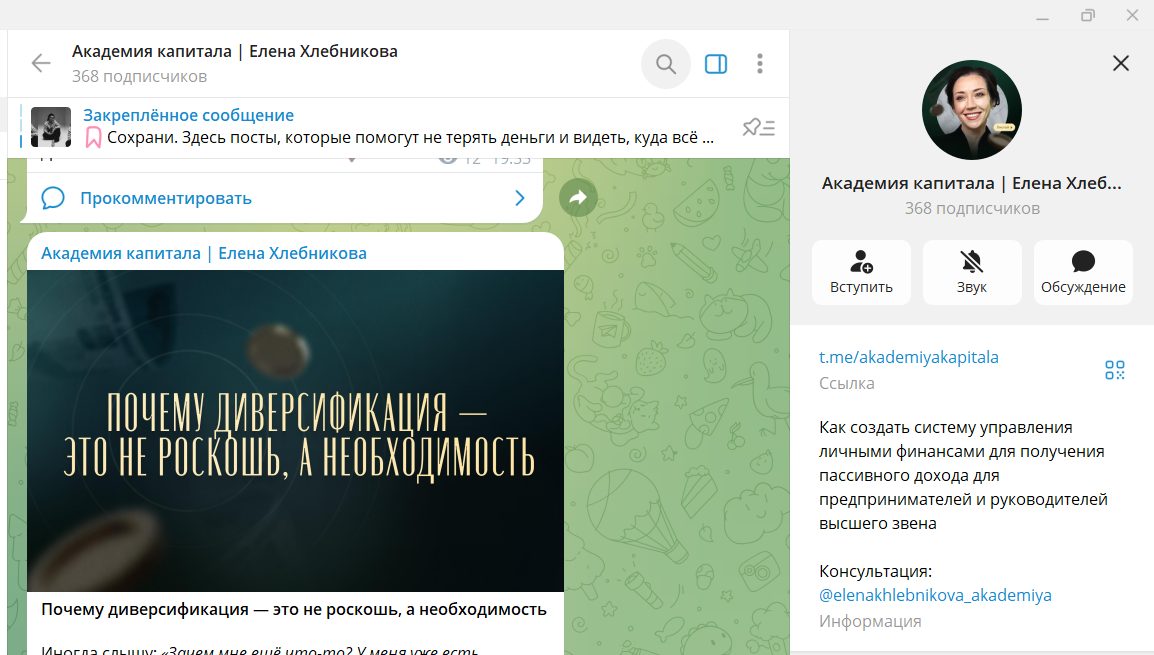Show the channel QR code icon

(1114, 369)
